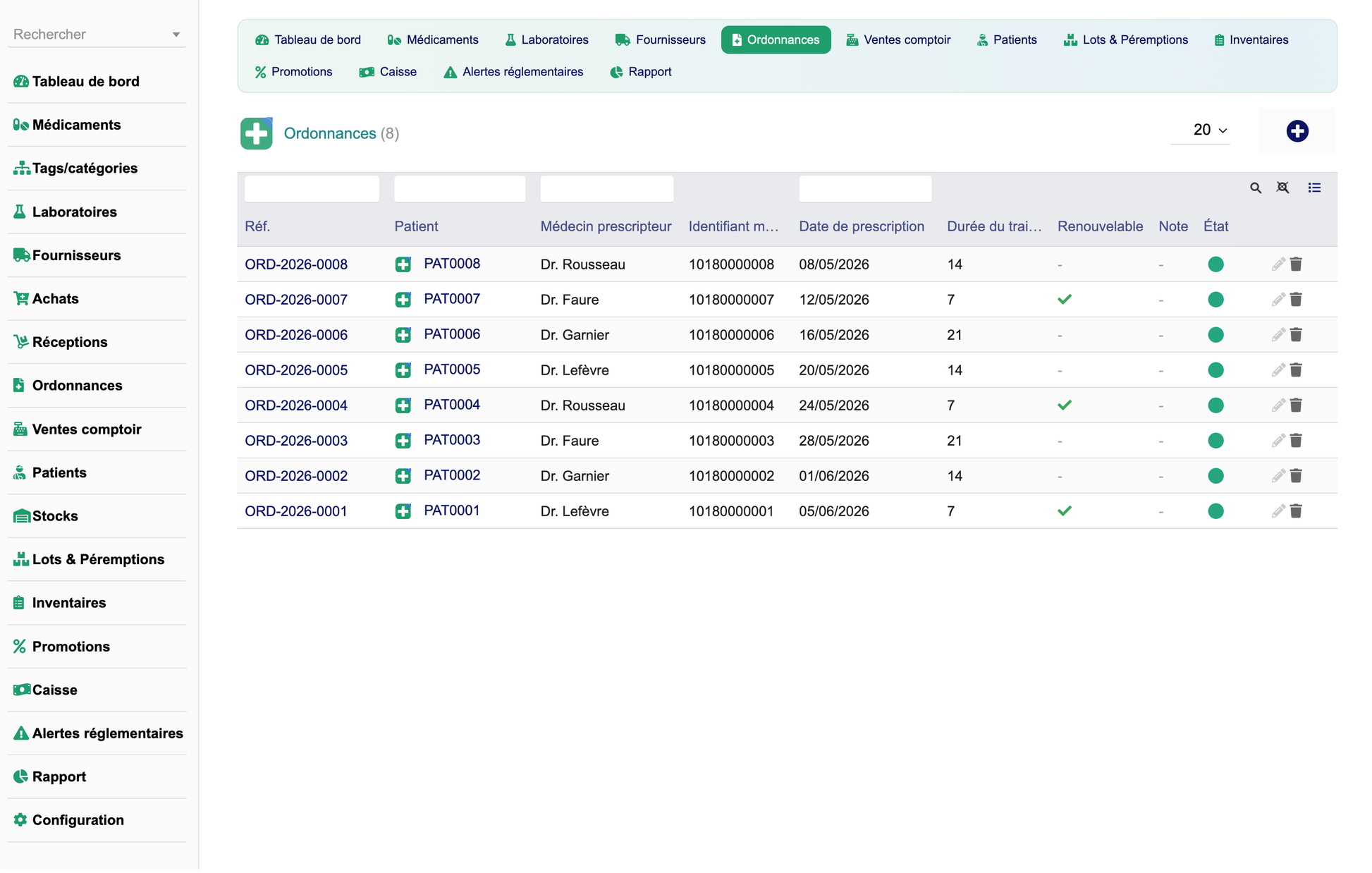Click the Réf. filter input field
Screen dimensions: 1372x873
[312, 189]
